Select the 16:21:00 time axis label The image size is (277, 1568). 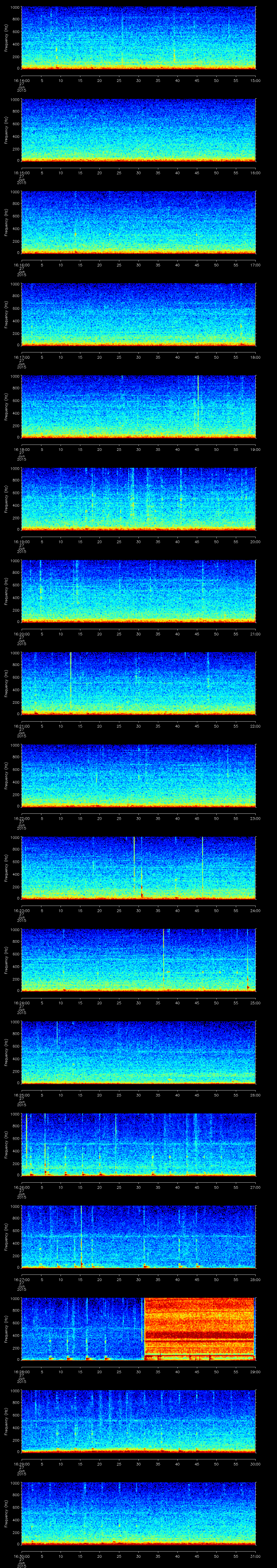[21, 726]
